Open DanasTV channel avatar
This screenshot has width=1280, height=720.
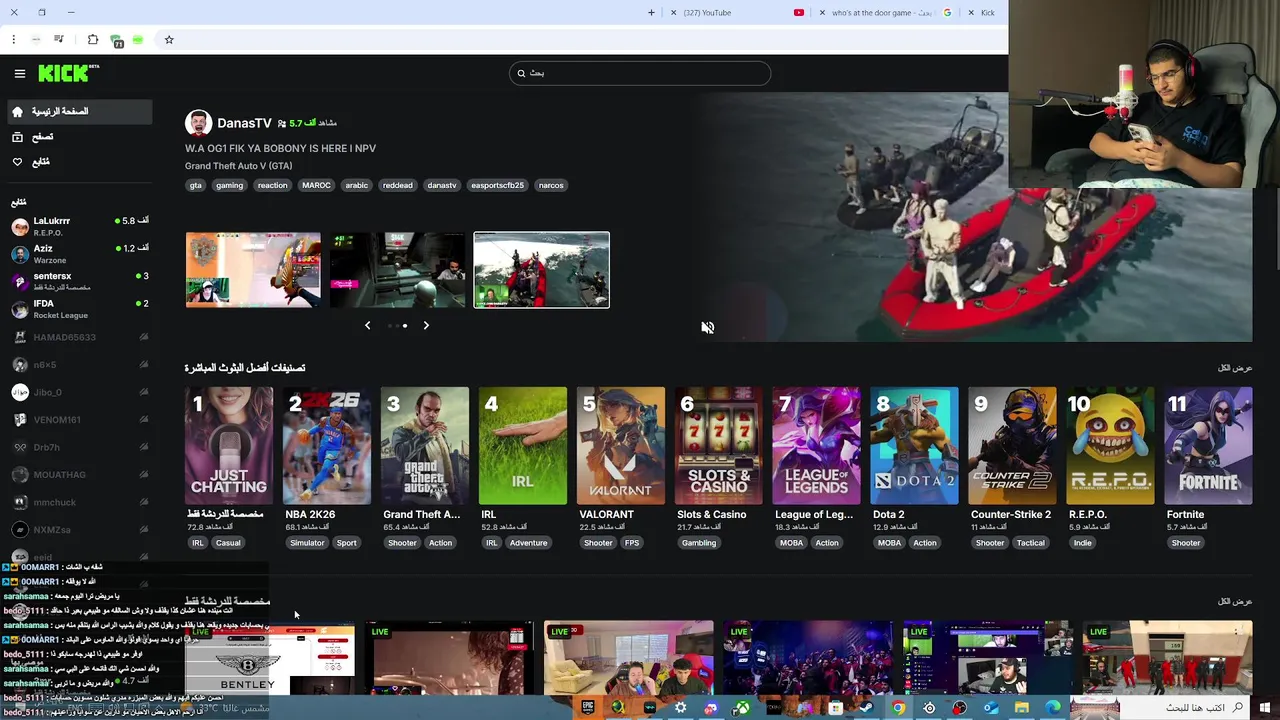(x=198, y=123)
